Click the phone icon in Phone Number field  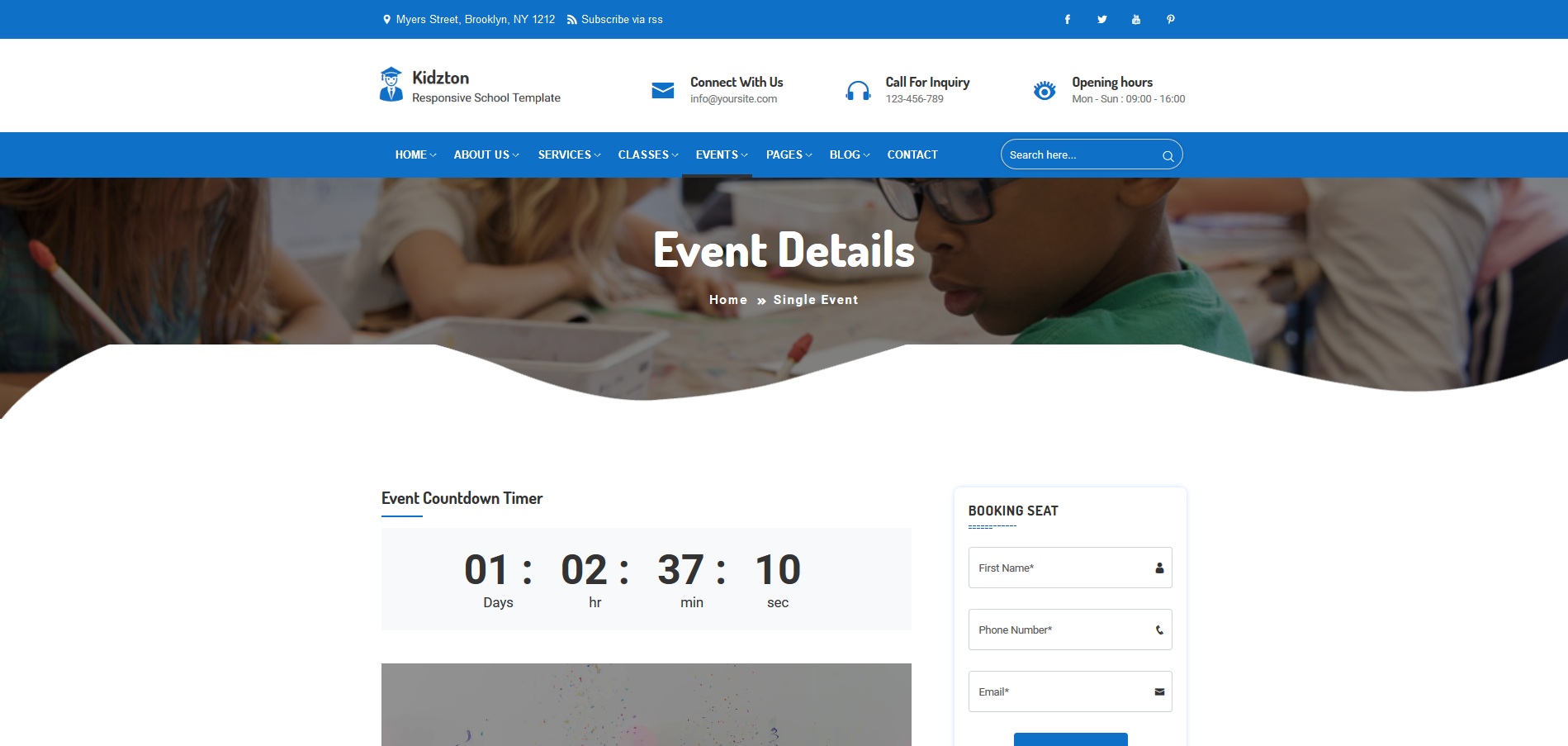[x=1159, y=630]
